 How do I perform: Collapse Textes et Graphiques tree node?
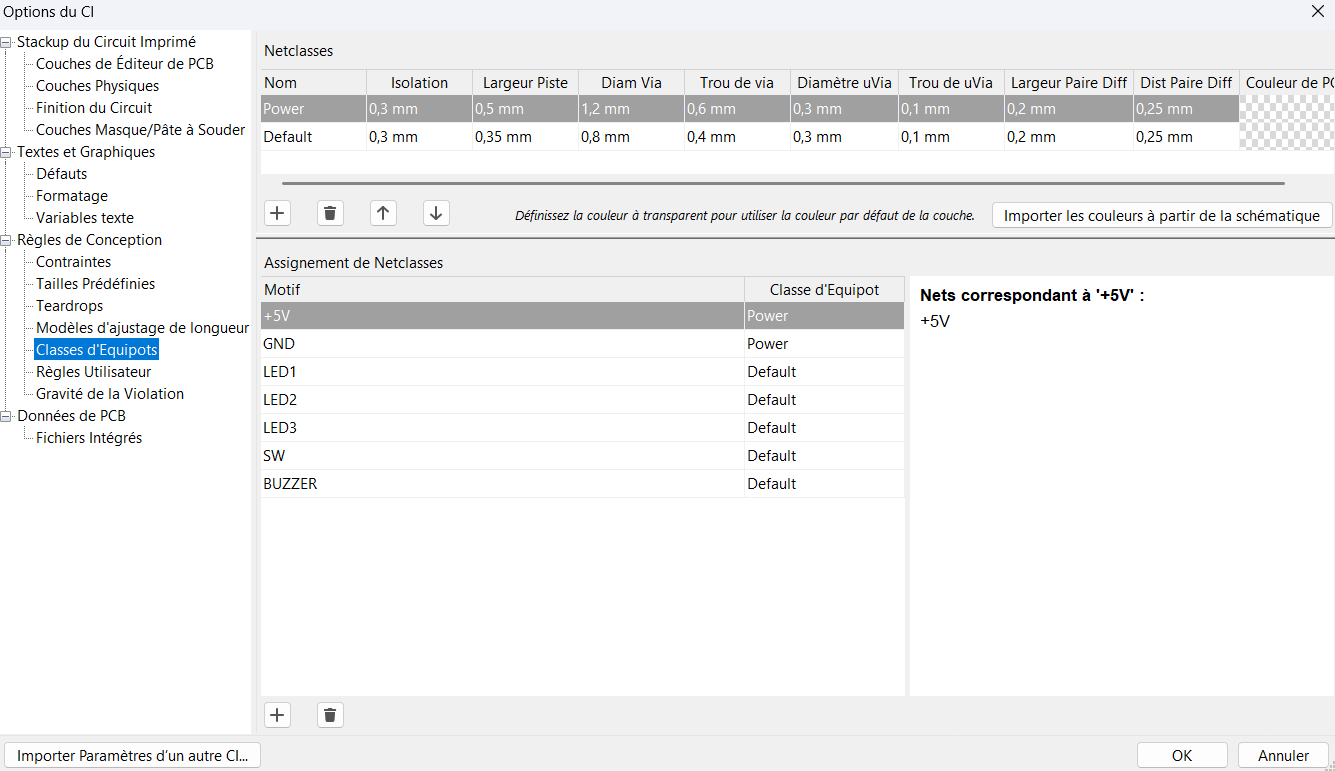(x=8, y=152)
